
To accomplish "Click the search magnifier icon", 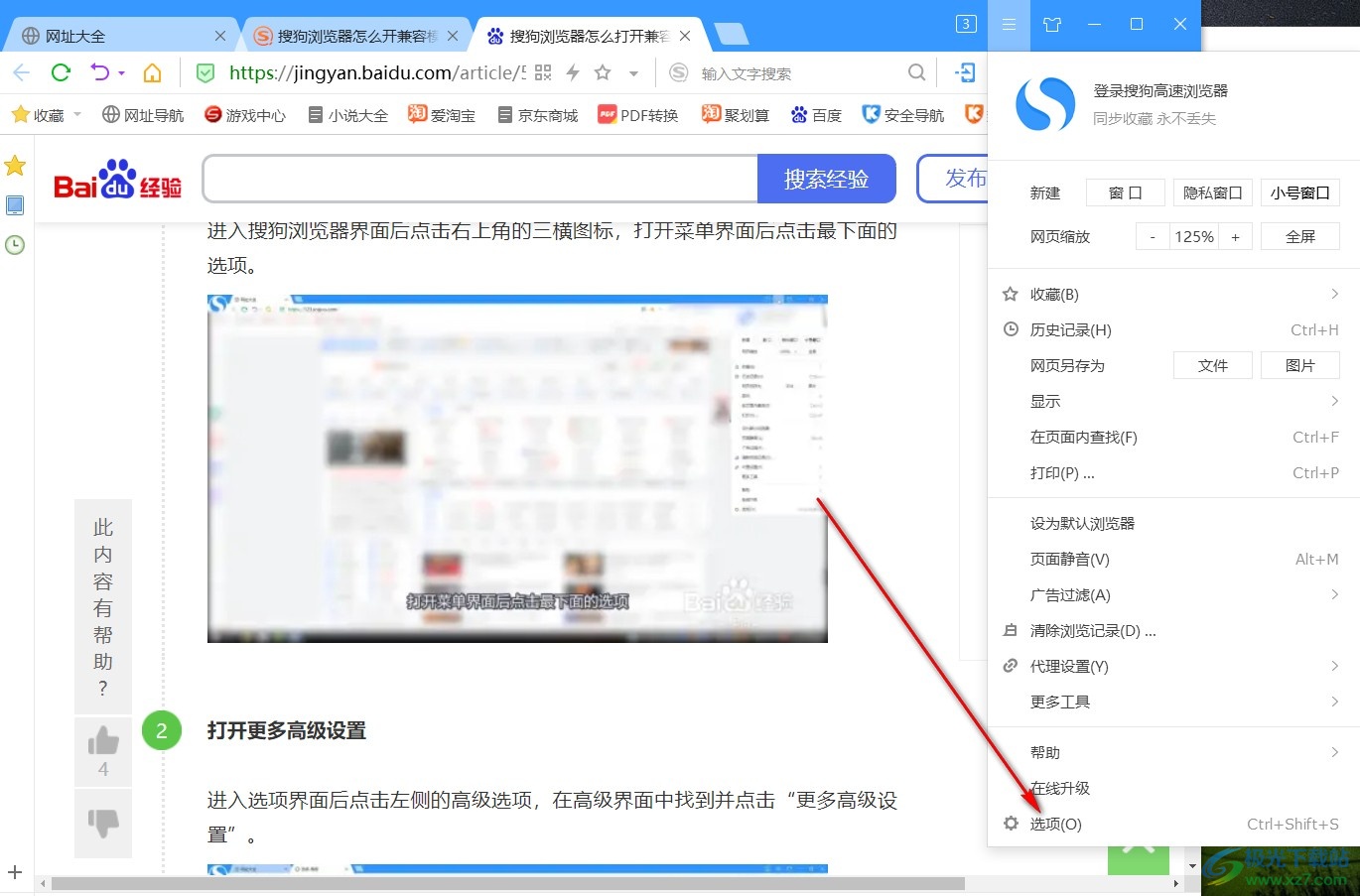I will (916, 72).
